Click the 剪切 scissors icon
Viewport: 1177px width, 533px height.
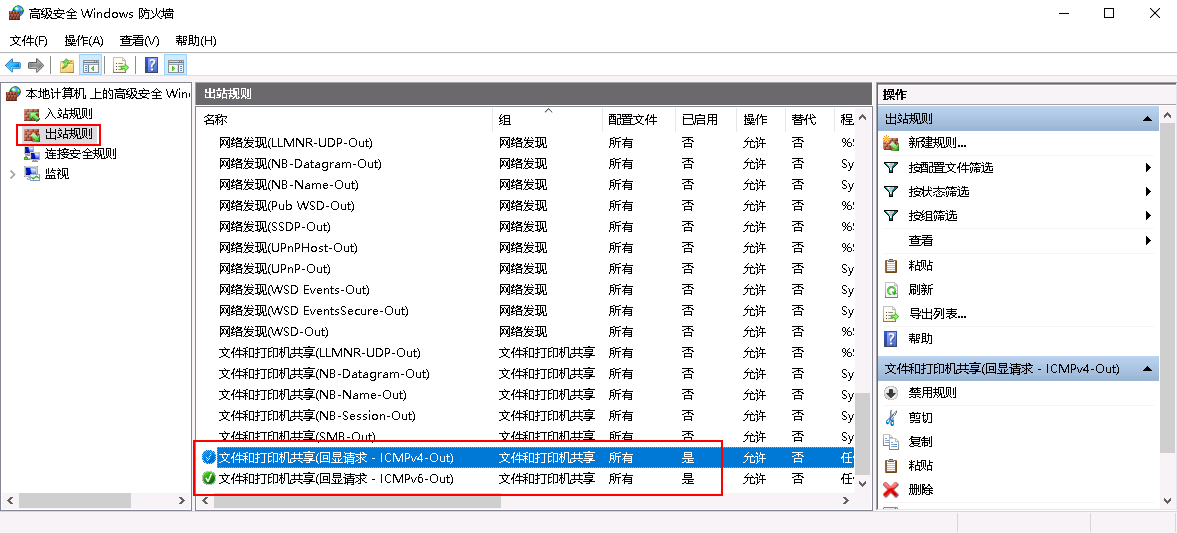[x=891, y=417]
